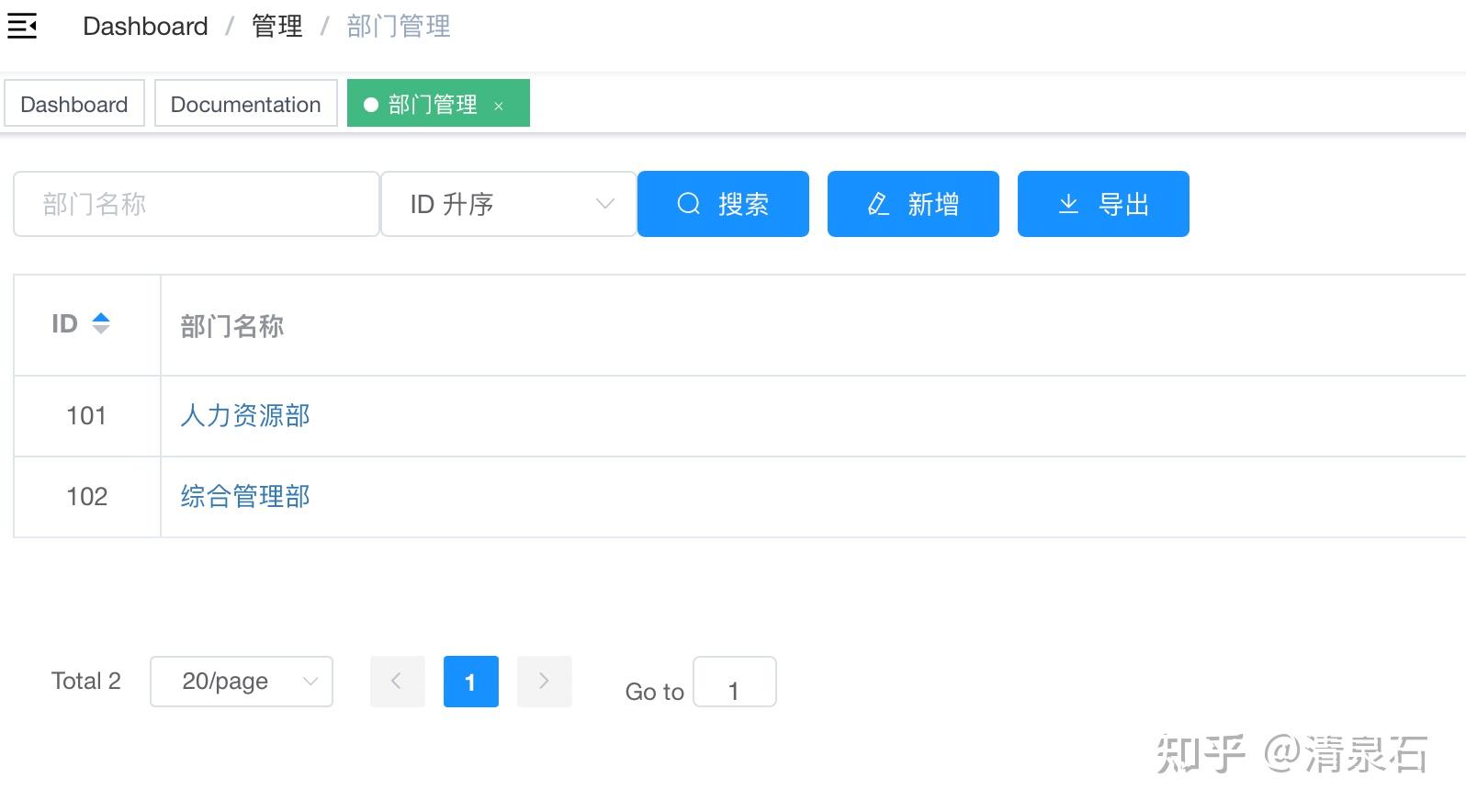
Task: Click the ID cell 102
Action: click(86, 496)
